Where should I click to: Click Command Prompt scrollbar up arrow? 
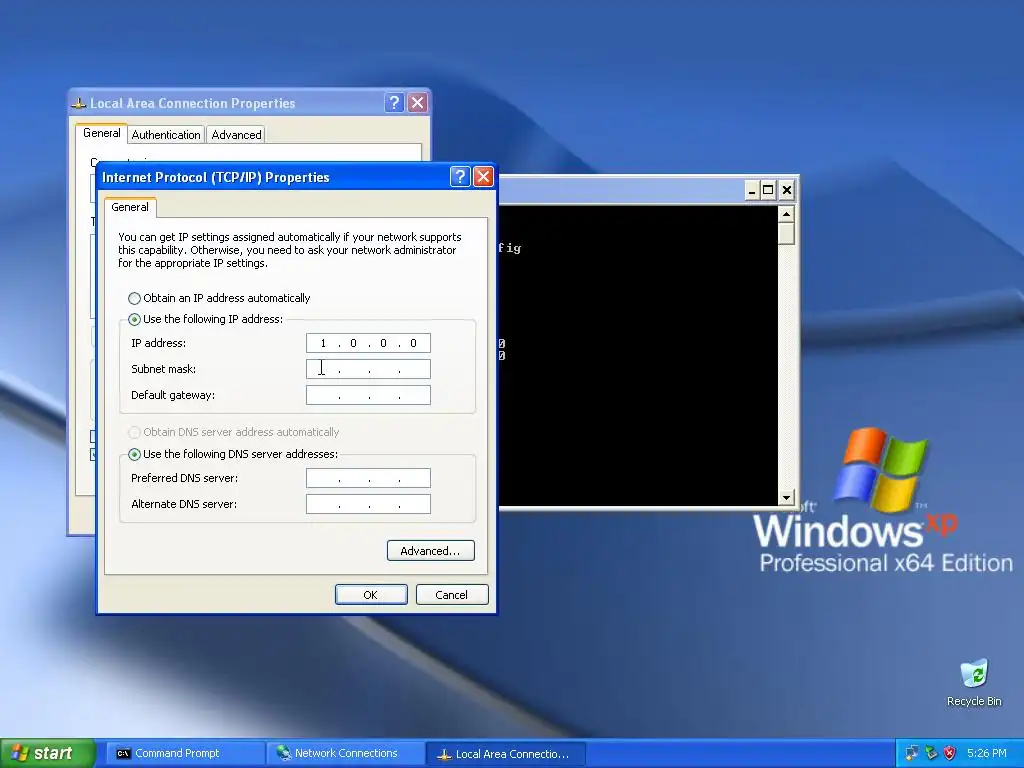click(786, 214)
